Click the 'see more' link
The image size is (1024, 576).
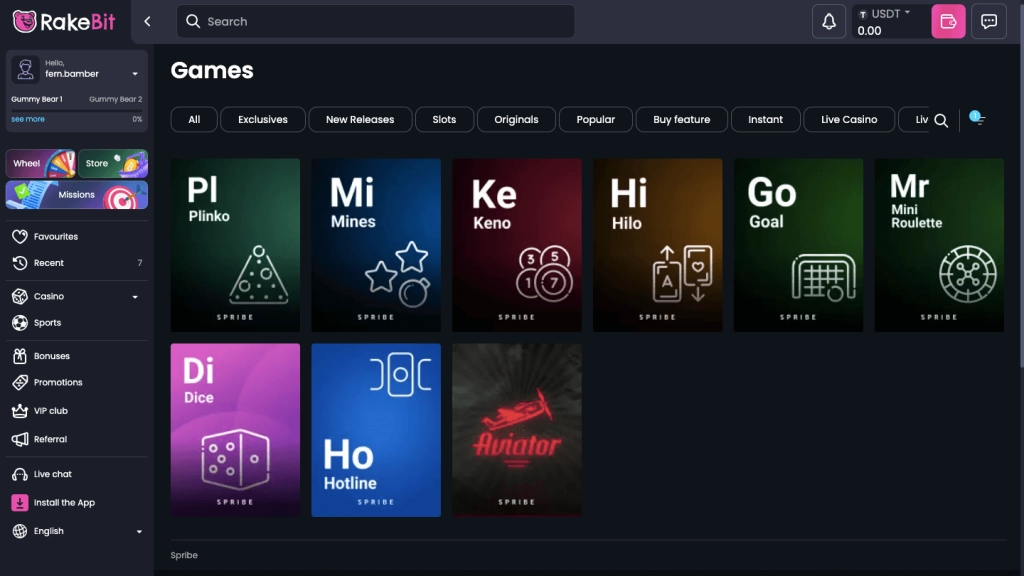tap(28, 119)
